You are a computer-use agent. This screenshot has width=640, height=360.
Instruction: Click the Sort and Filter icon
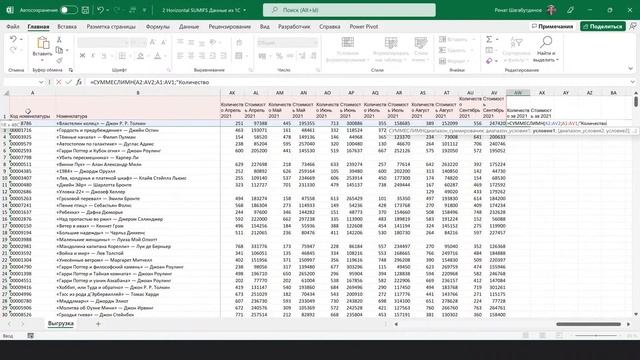tap(516, 42)
